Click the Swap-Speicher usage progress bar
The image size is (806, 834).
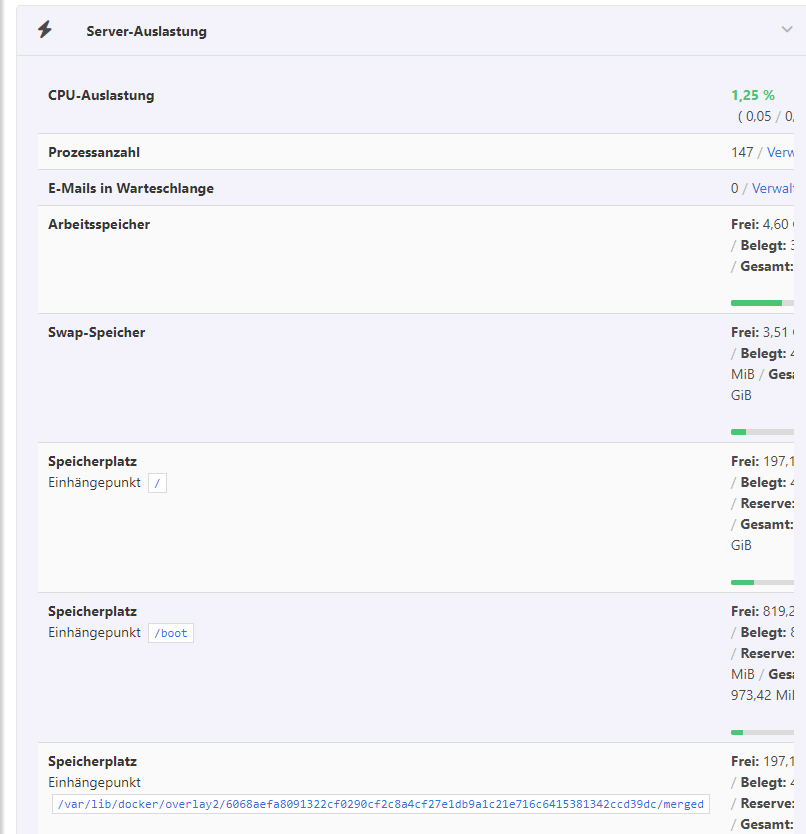pos(765,432)
